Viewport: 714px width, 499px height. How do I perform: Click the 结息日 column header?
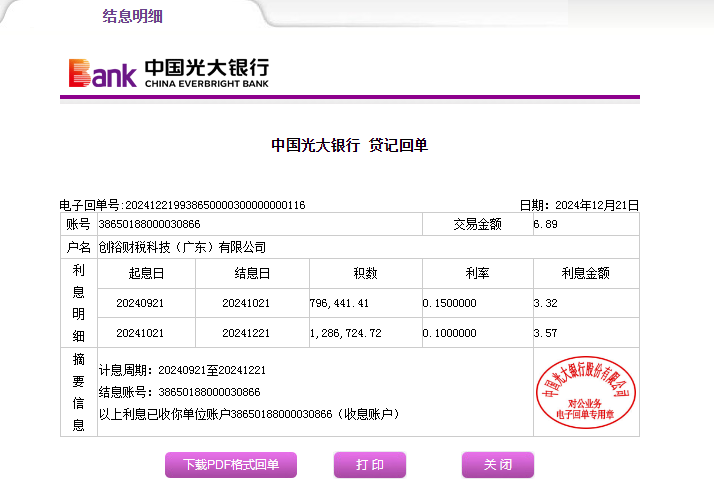[x=252, y=273]
